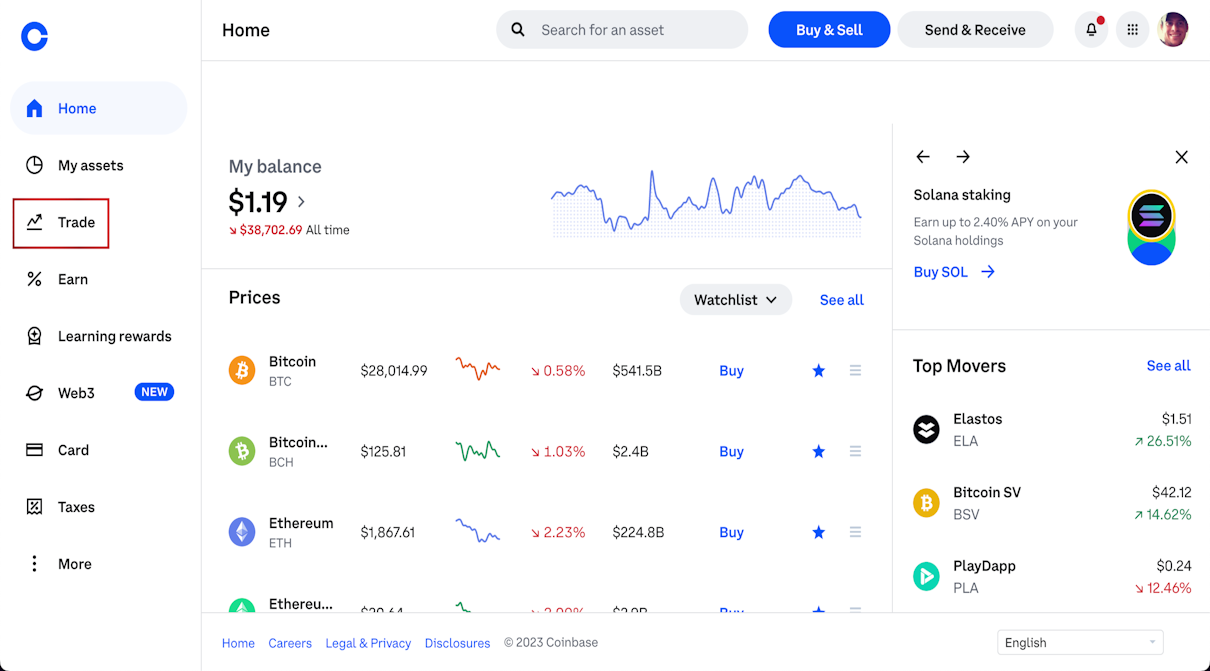1210x671 pixels.
Task: Unstar Bitcoin Cash from the watchlist
Action: [x=819, y=452]
